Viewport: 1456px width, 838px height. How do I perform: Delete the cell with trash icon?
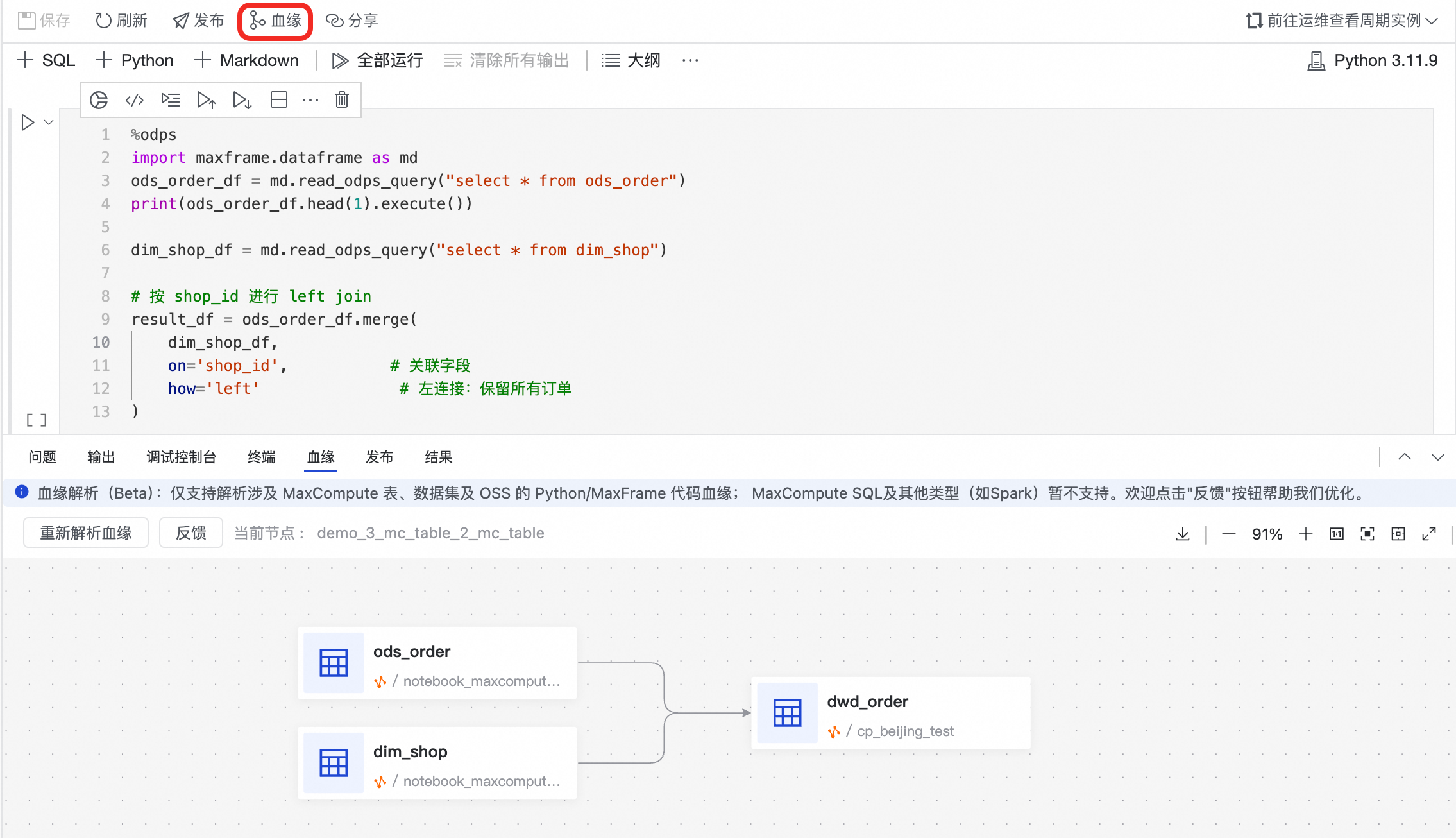coord(342,100)
